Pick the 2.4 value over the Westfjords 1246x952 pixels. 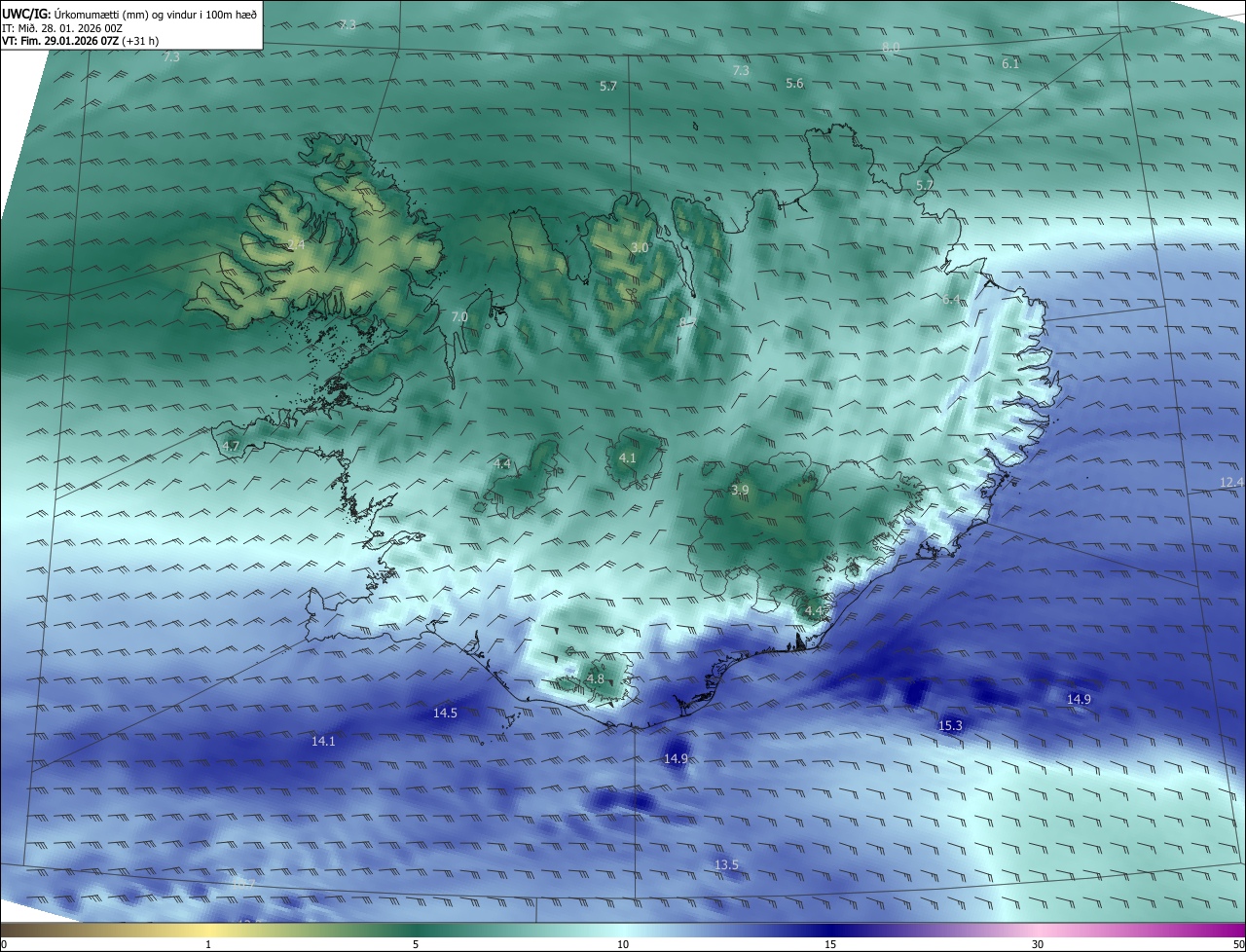click(x=296, y=244)
